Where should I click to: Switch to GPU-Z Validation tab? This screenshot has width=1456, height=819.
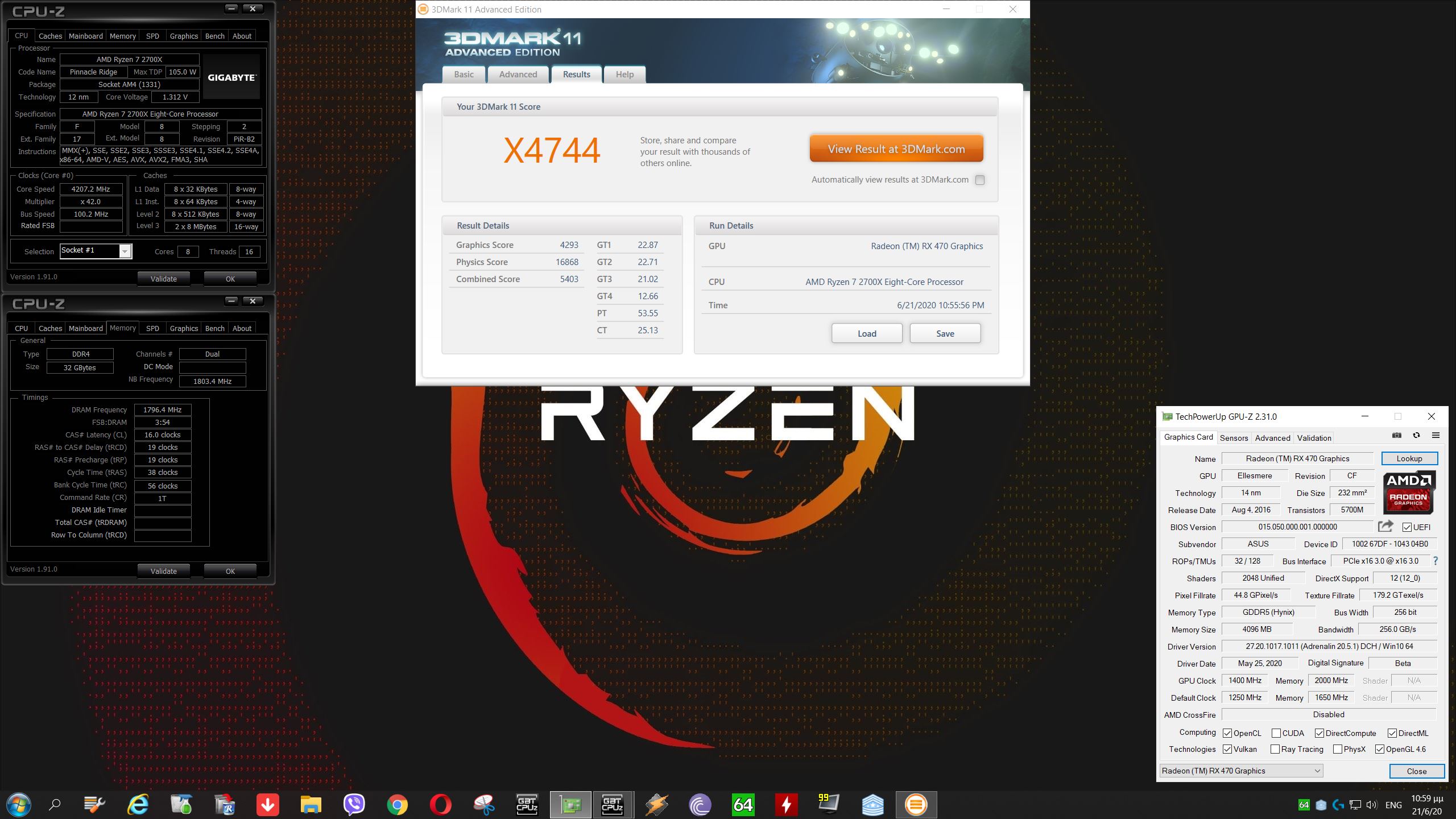click(x=1314, y=438)
